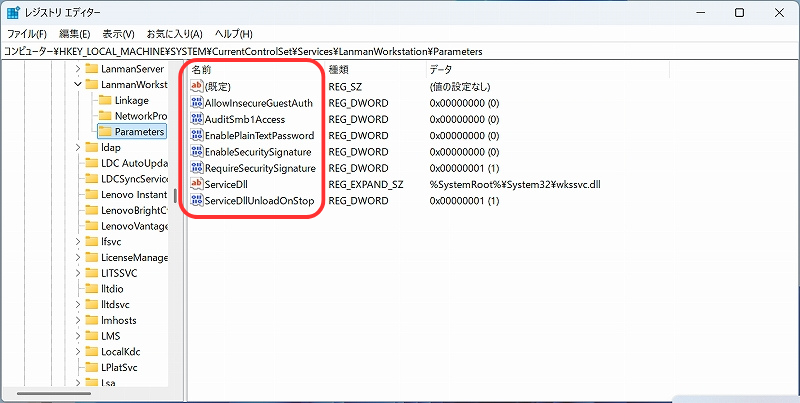Click the tree pane horizontal scrollbar

(x=60, y=394)
